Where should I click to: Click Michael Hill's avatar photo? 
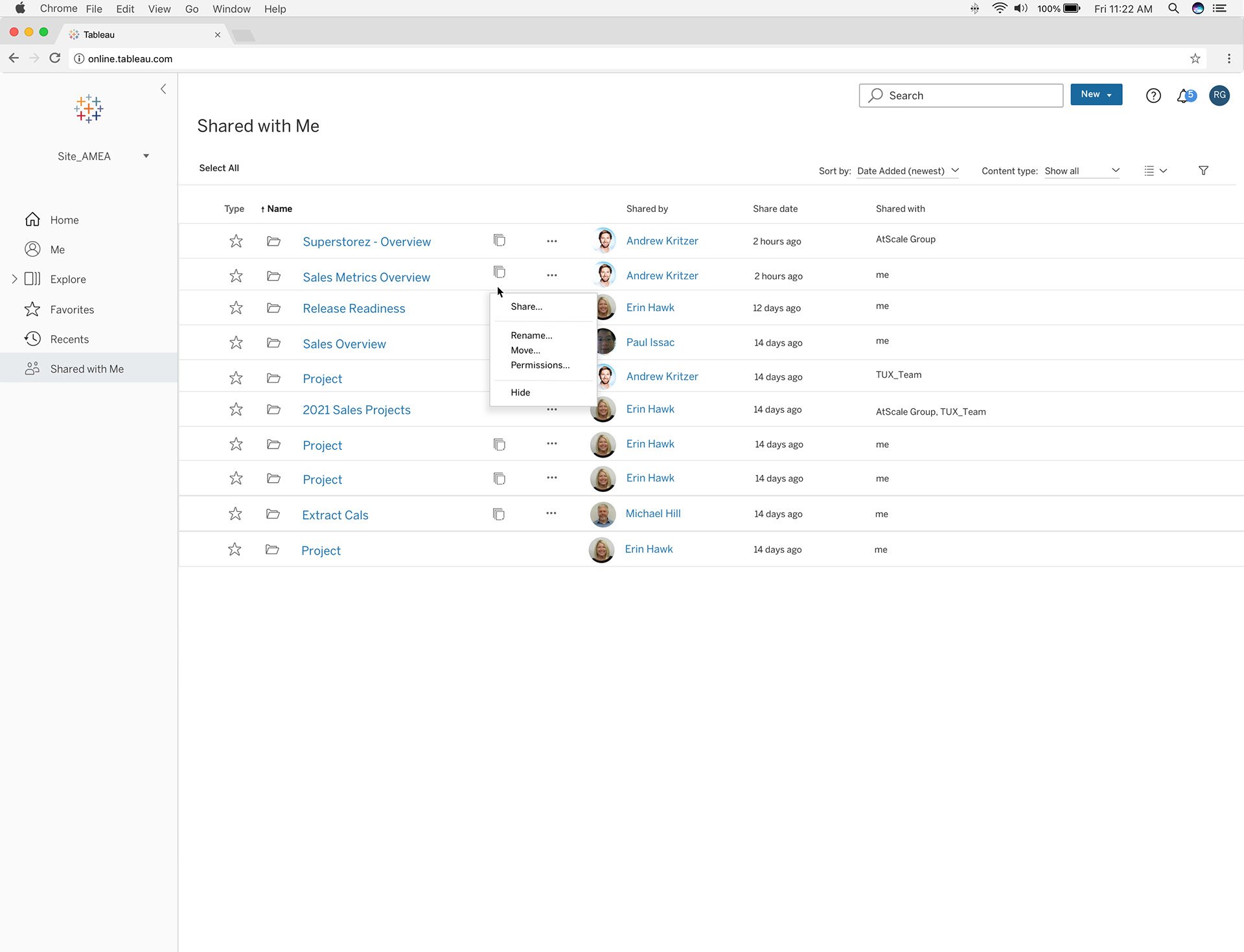click(603, 514)
